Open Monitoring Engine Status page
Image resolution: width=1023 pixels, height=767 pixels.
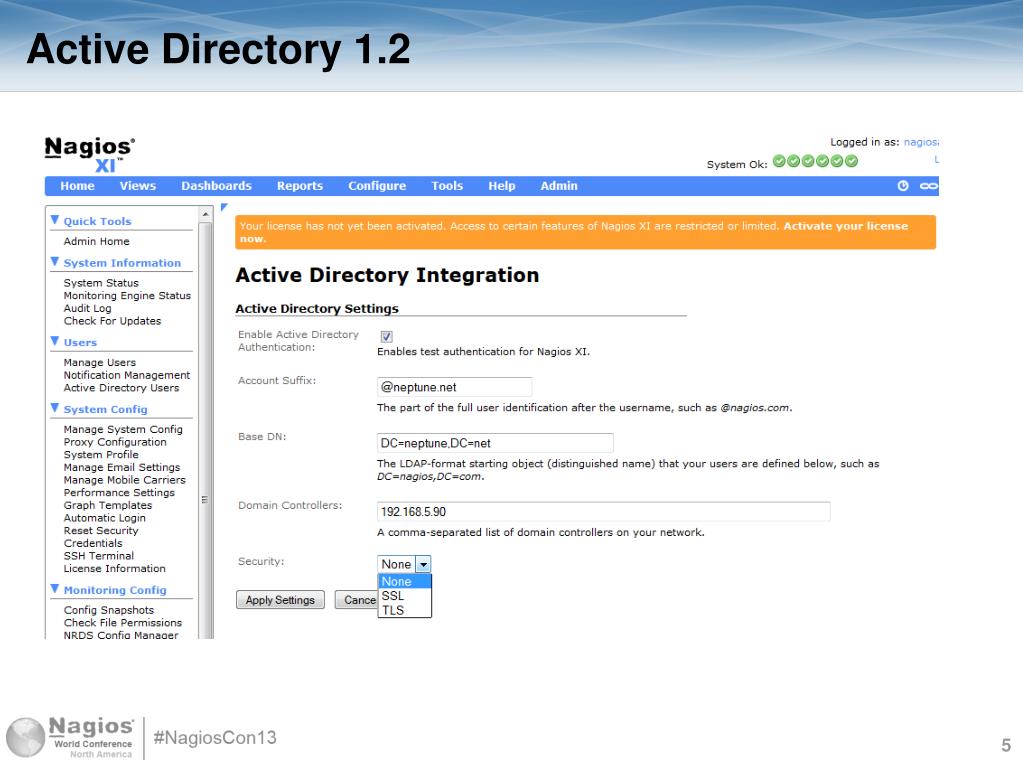pyautogui.click(x=127, y=295)
